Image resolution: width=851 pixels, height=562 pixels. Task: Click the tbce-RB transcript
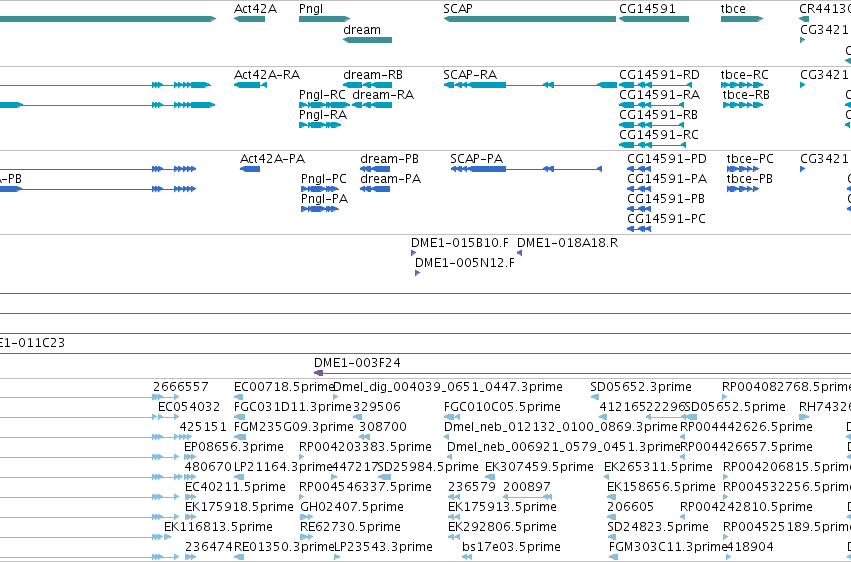click(743, 105)
